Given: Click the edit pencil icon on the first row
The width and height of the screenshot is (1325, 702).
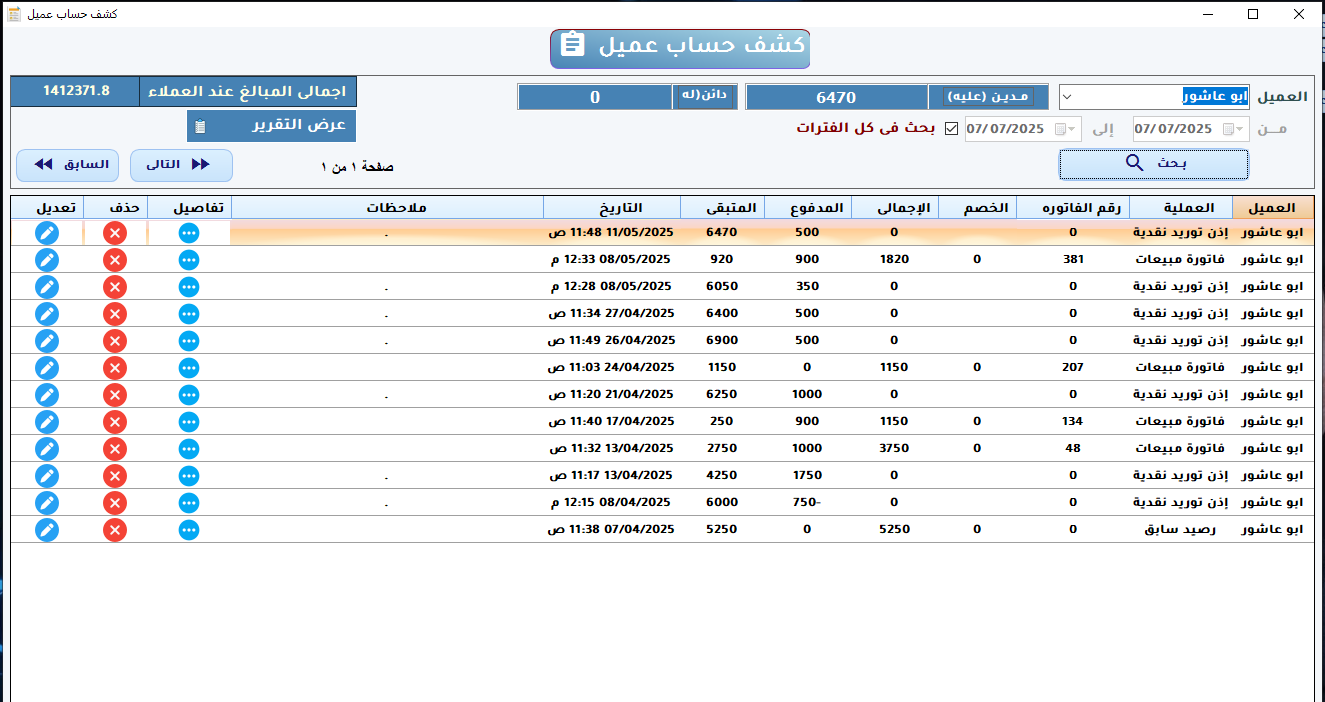Looking at the screenshot, I should [47, 232].
